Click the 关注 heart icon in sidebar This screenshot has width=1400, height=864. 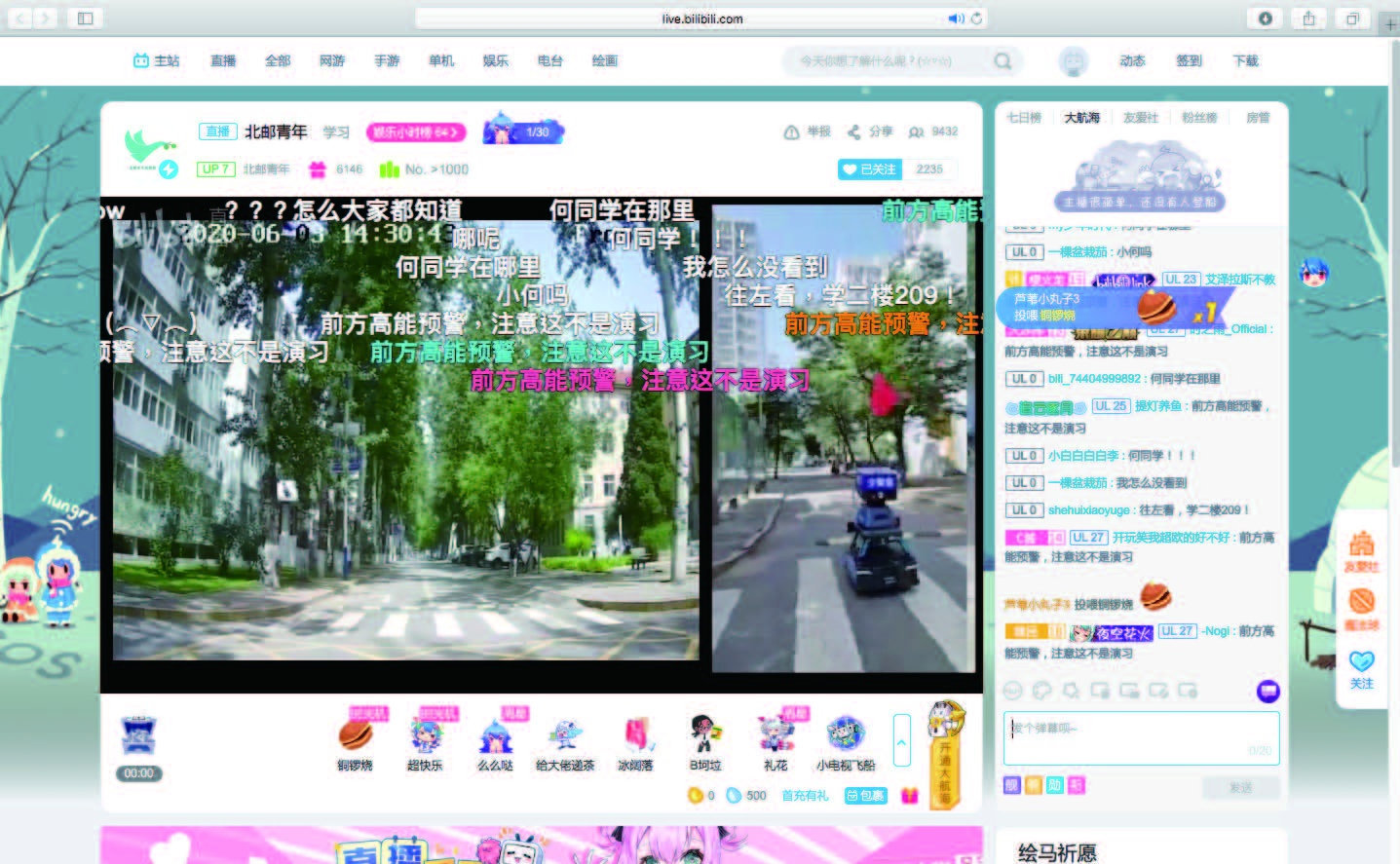click(x=1361, y=670)
